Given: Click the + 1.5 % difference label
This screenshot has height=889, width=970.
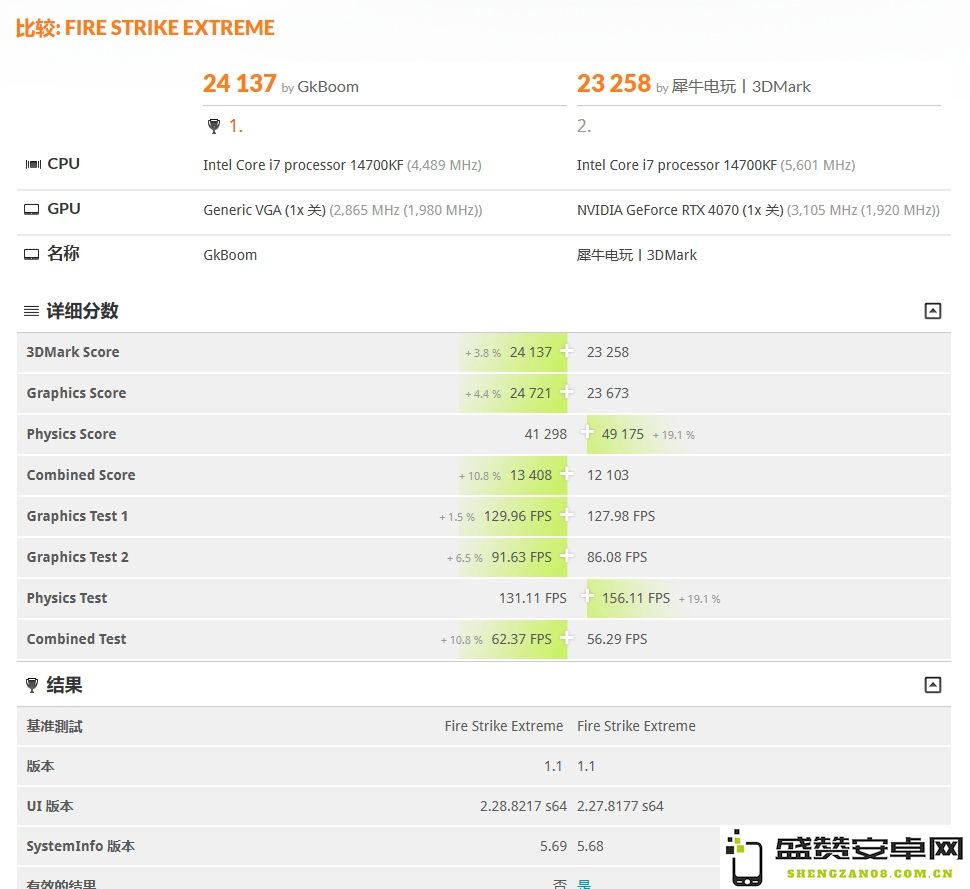Looking at the screenshot, I should pos(457,517).
